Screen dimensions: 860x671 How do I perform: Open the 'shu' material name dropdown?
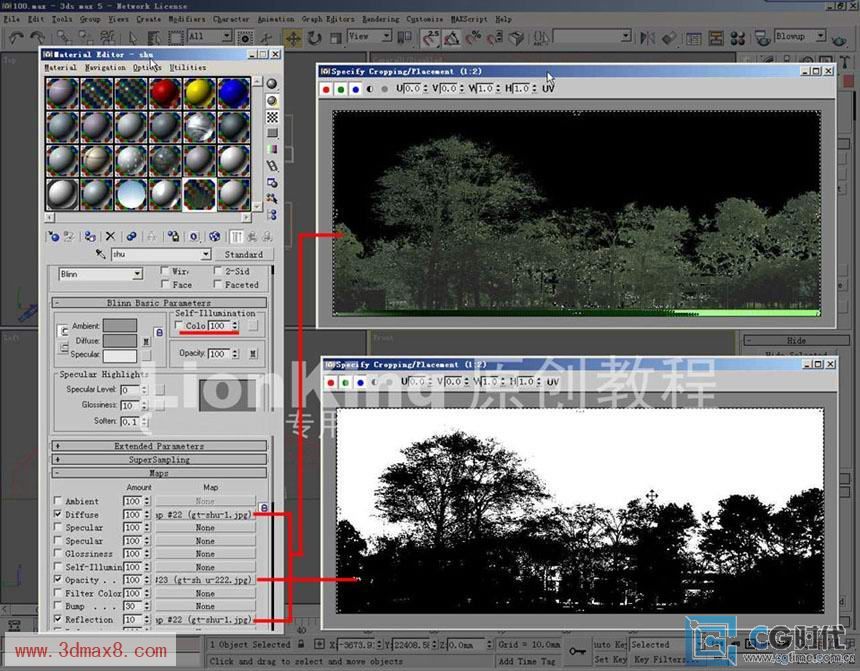tap(206, 254)
